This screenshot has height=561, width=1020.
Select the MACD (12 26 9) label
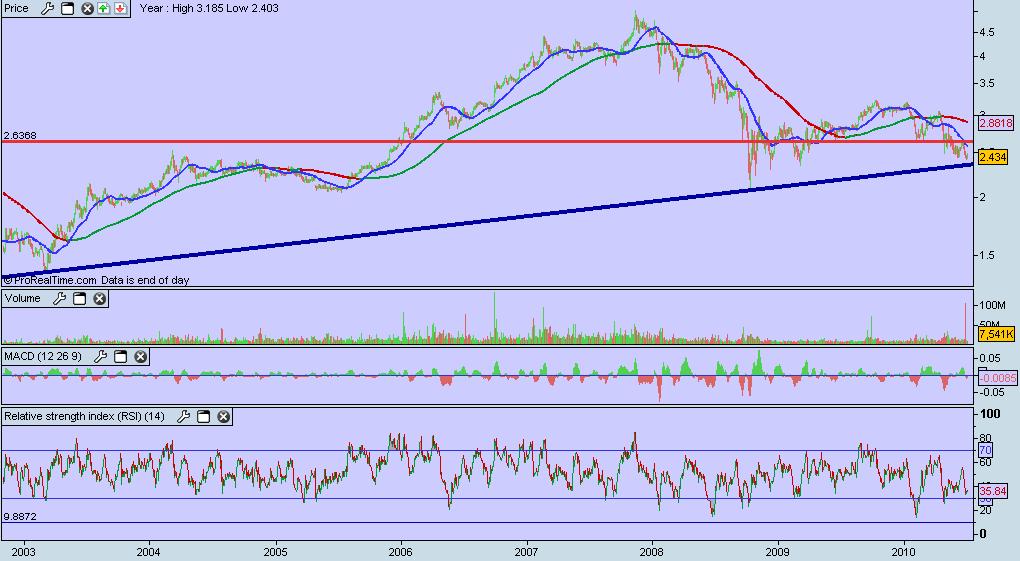(43, 357)
